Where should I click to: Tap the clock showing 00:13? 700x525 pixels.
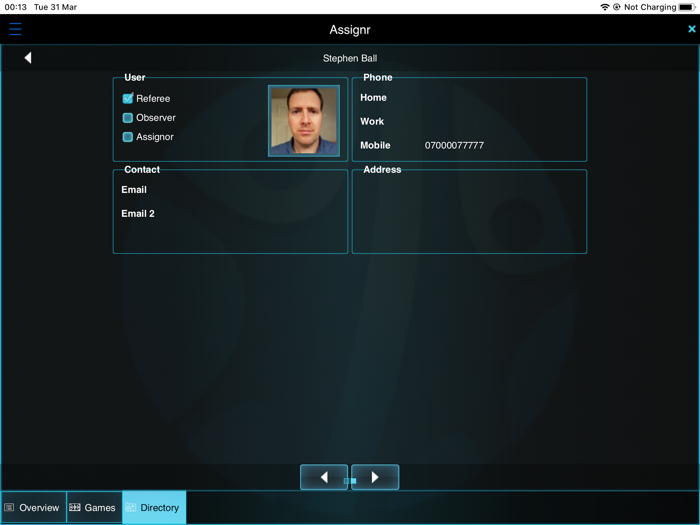pos(16,7)
